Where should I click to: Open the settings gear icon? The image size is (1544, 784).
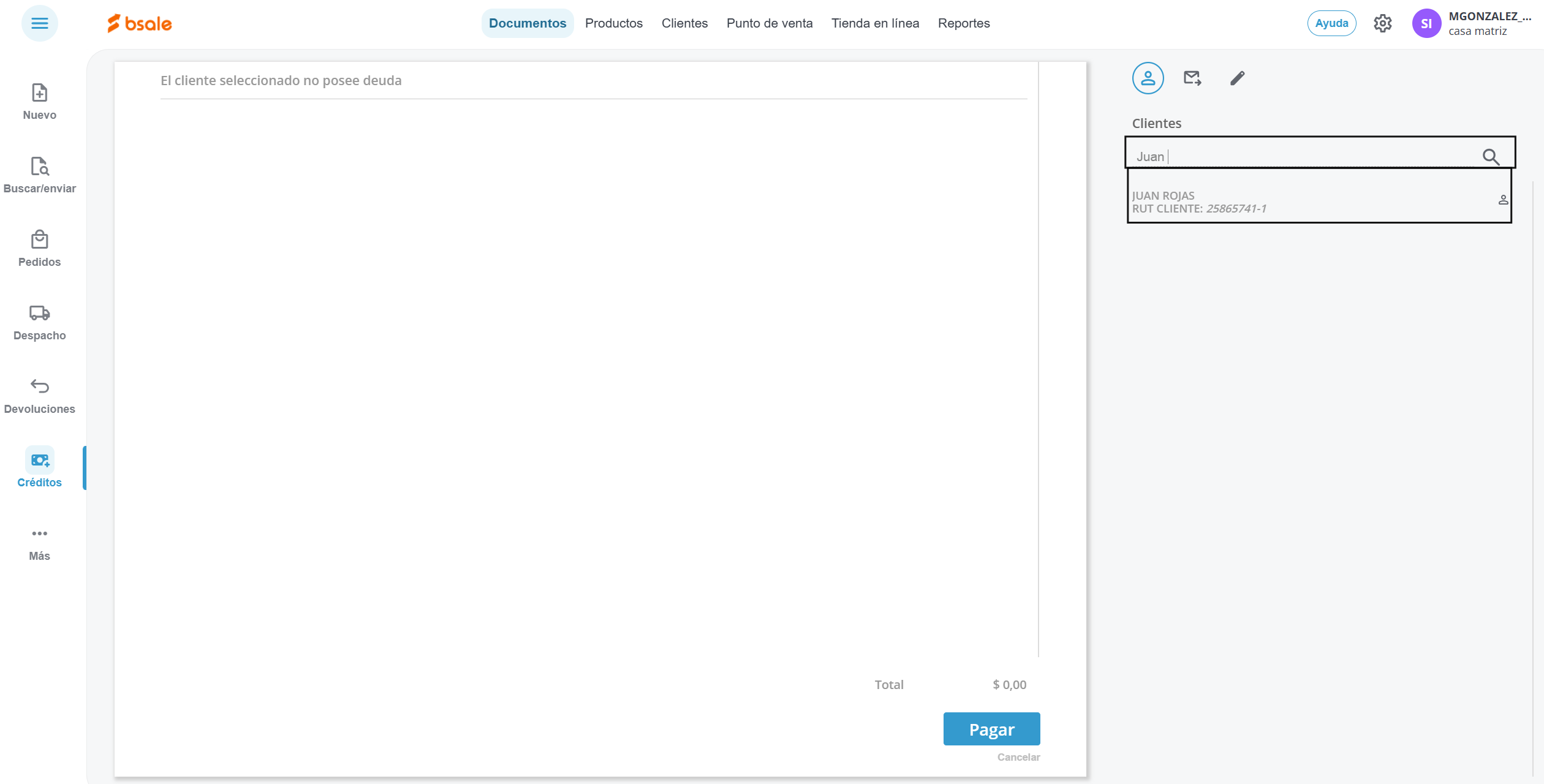(x=1382, y=23)
